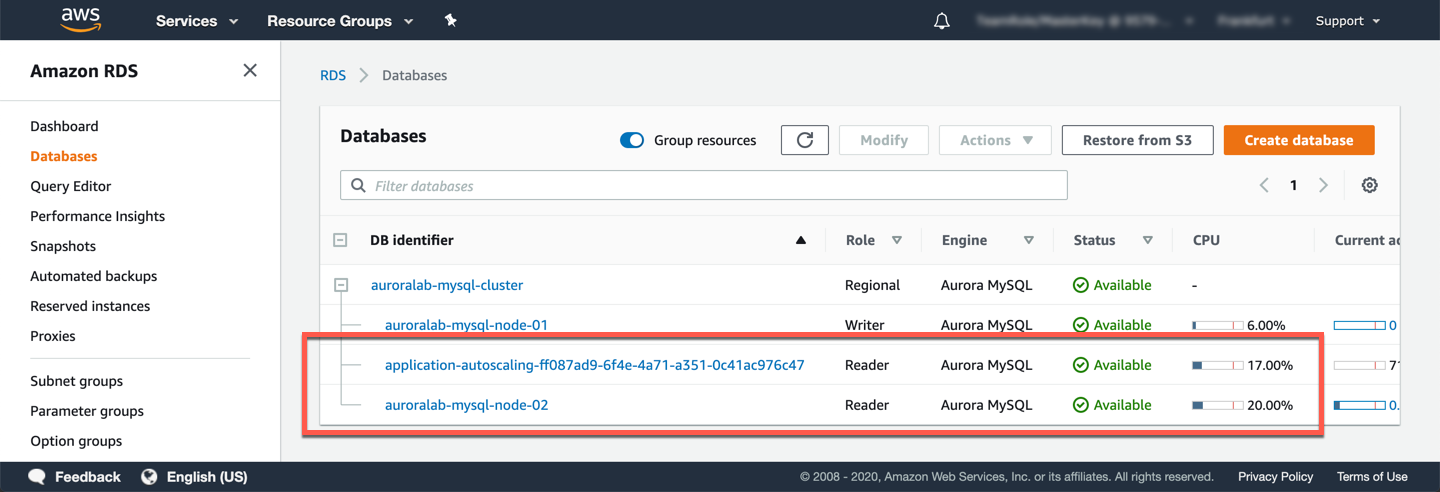Open the blurred account name dropdown

pos(1085,21)
